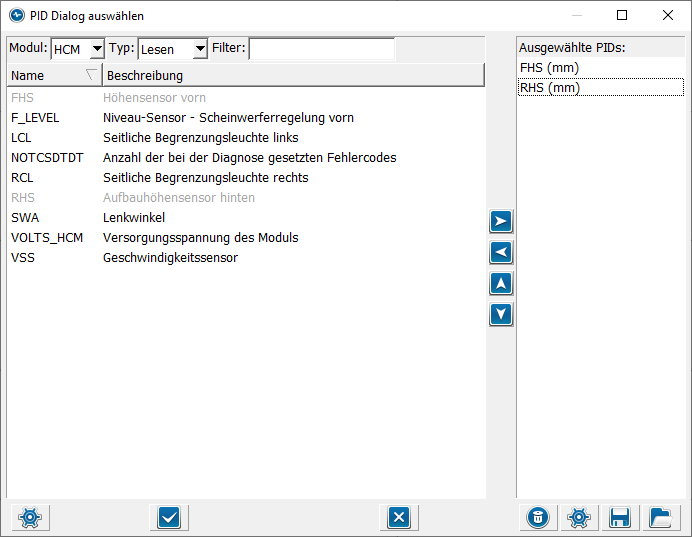This screenshot has height=537, width=692.
Task: Click the Beschreibung column header
Action: [290, 76]
